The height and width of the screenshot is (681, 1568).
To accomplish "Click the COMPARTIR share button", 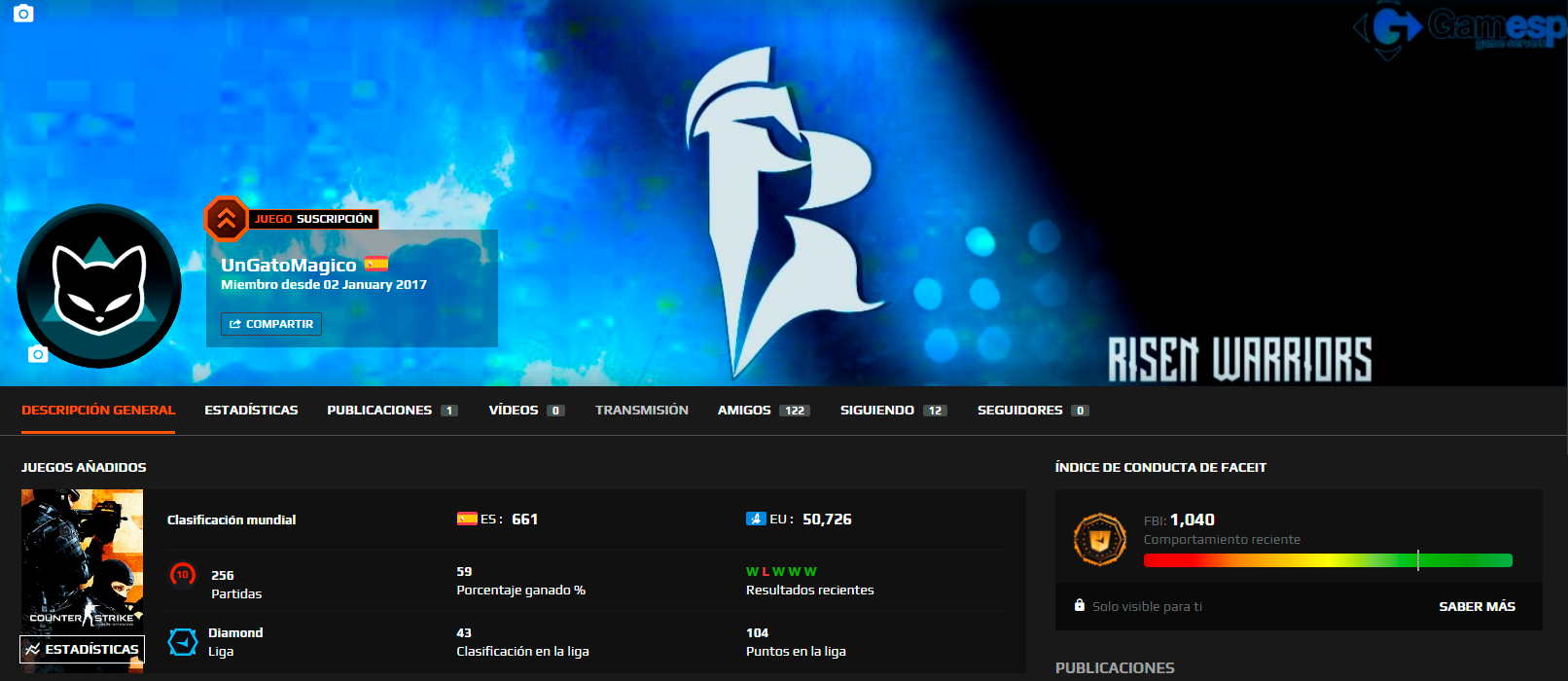I will (271, 324).
